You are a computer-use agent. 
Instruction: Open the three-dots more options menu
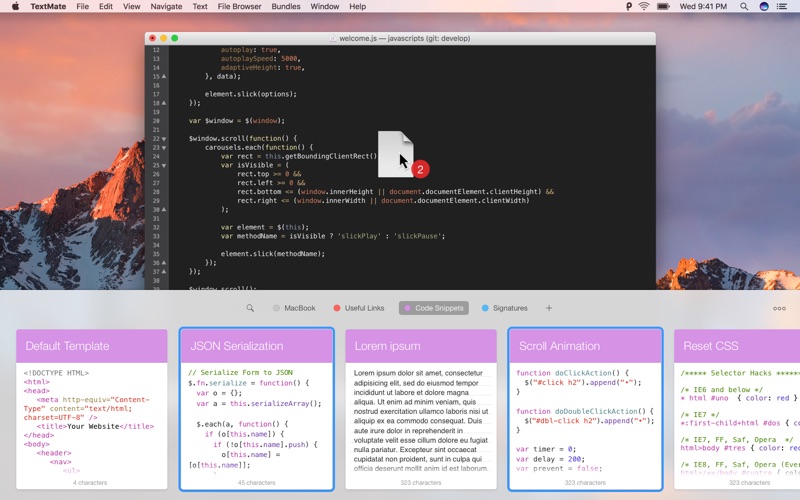click(779, 308)
